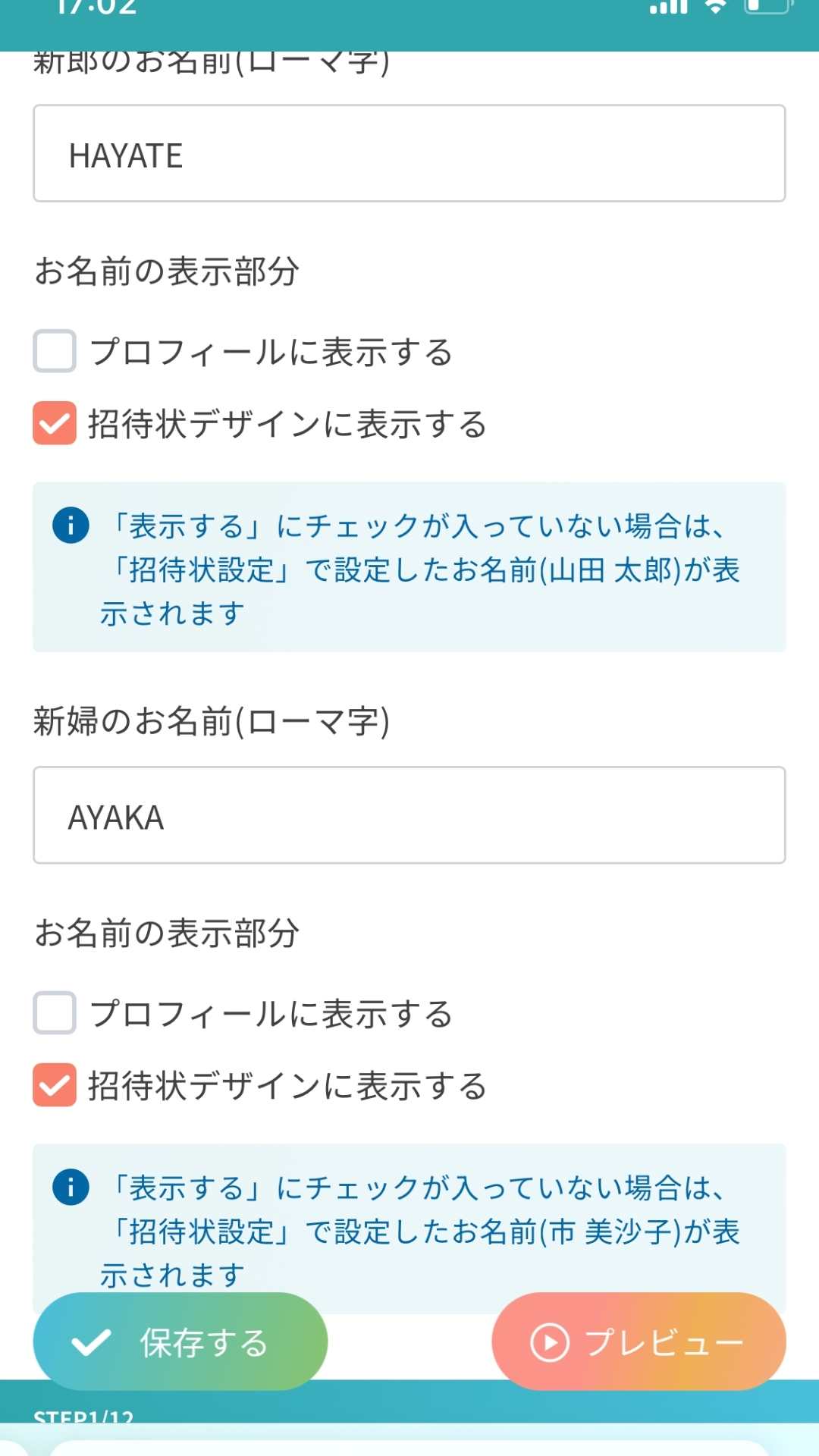Focus the bride name field containing AYAKA
The image size is (819, 1456).
[x=409, y=815]
